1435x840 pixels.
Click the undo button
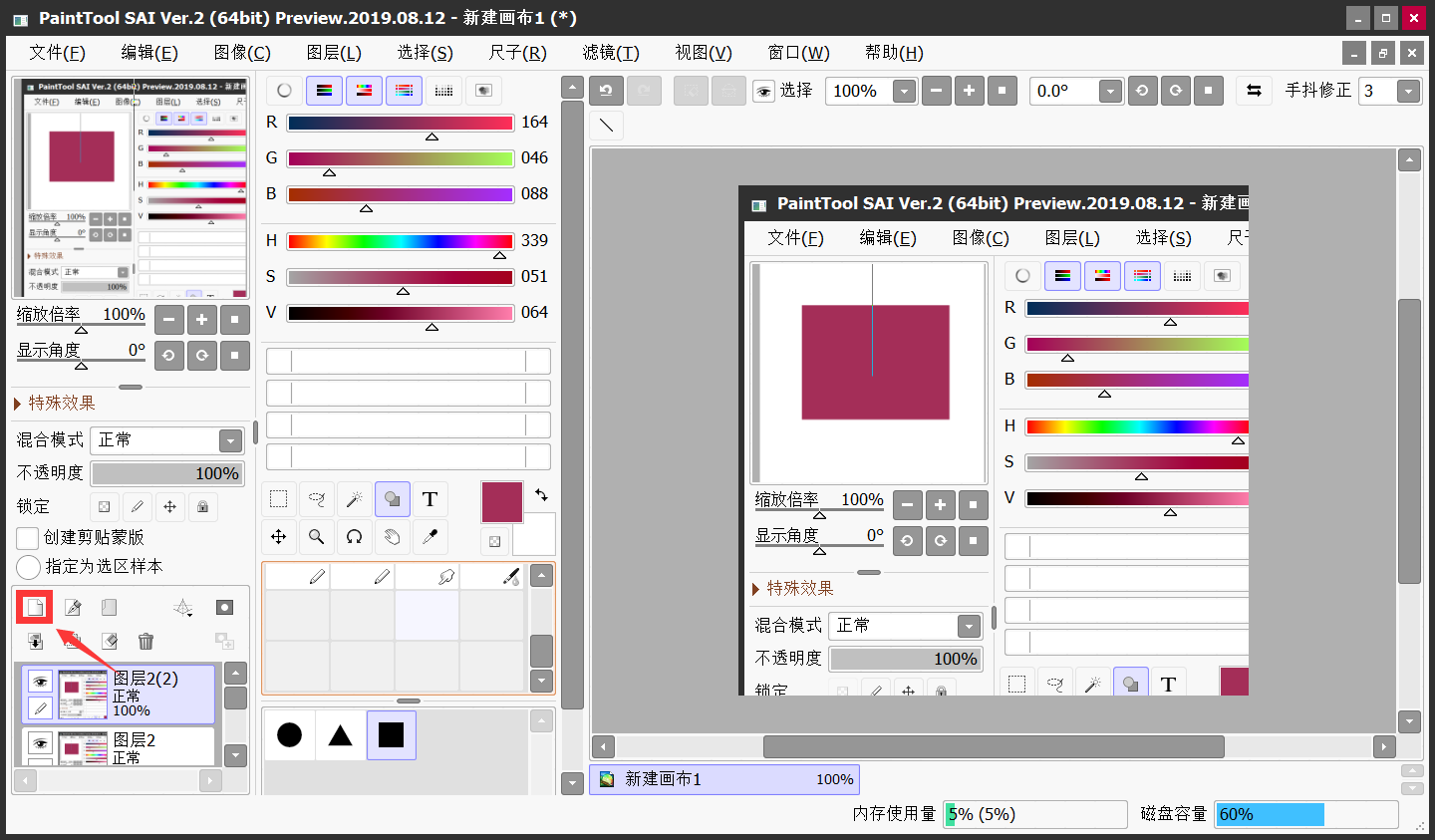point(606,91)
